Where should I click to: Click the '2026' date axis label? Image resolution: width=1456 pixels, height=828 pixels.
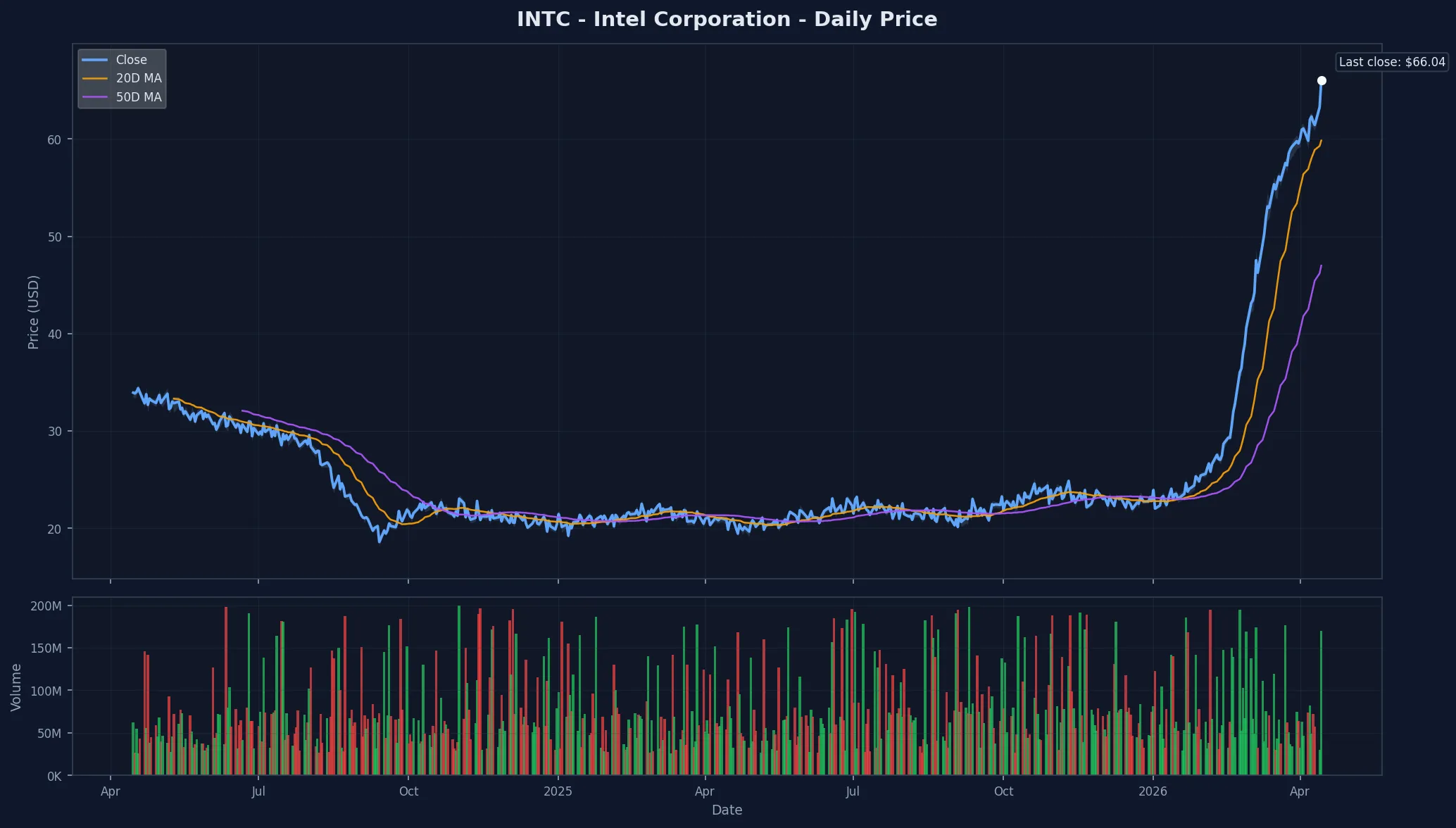[1153, 791]
